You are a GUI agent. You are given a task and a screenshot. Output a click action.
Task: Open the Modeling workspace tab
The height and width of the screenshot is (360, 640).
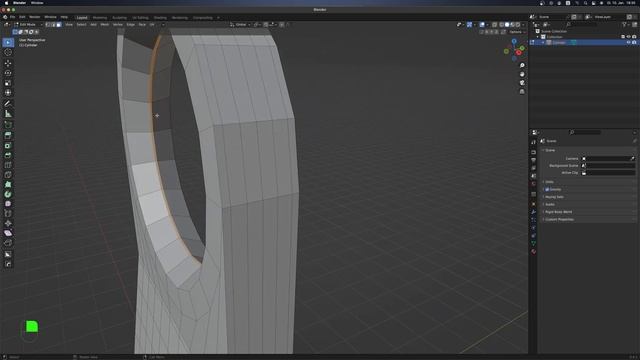point(100,18)
